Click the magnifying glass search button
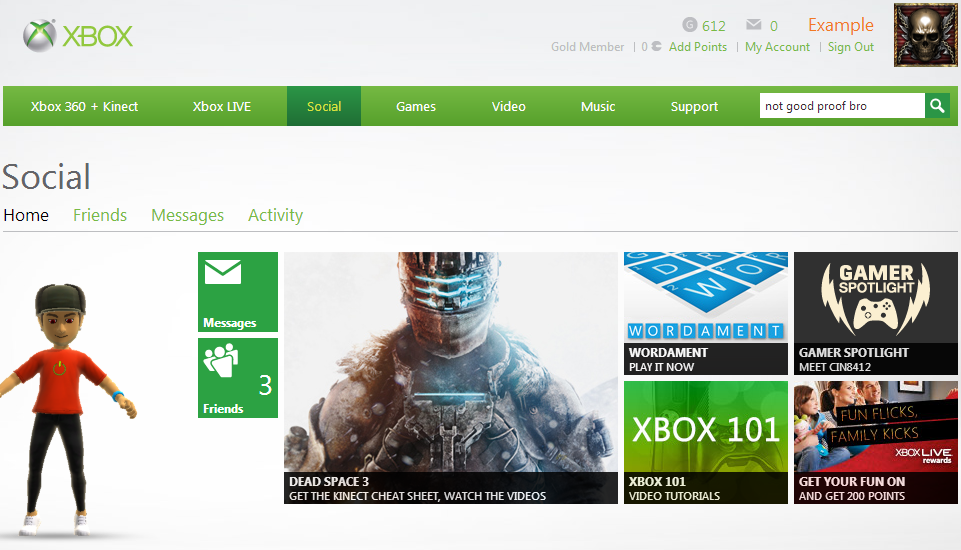 click(x=937, y=105)
